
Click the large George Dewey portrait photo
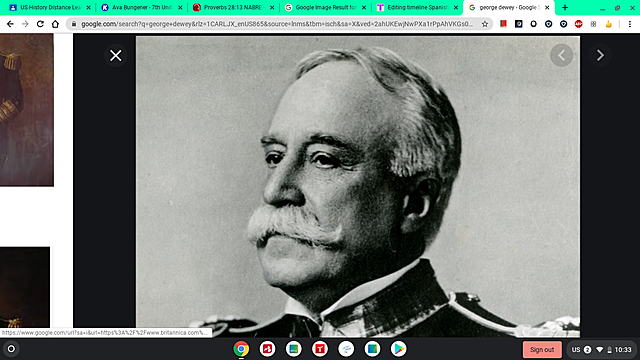[358, 187]
